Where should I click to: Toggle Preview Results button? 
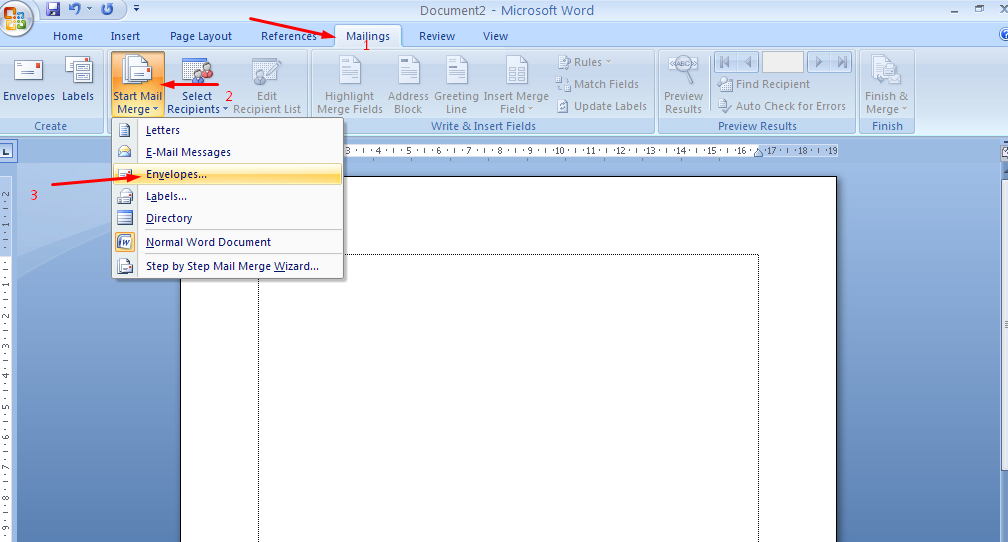click(683, 84)
